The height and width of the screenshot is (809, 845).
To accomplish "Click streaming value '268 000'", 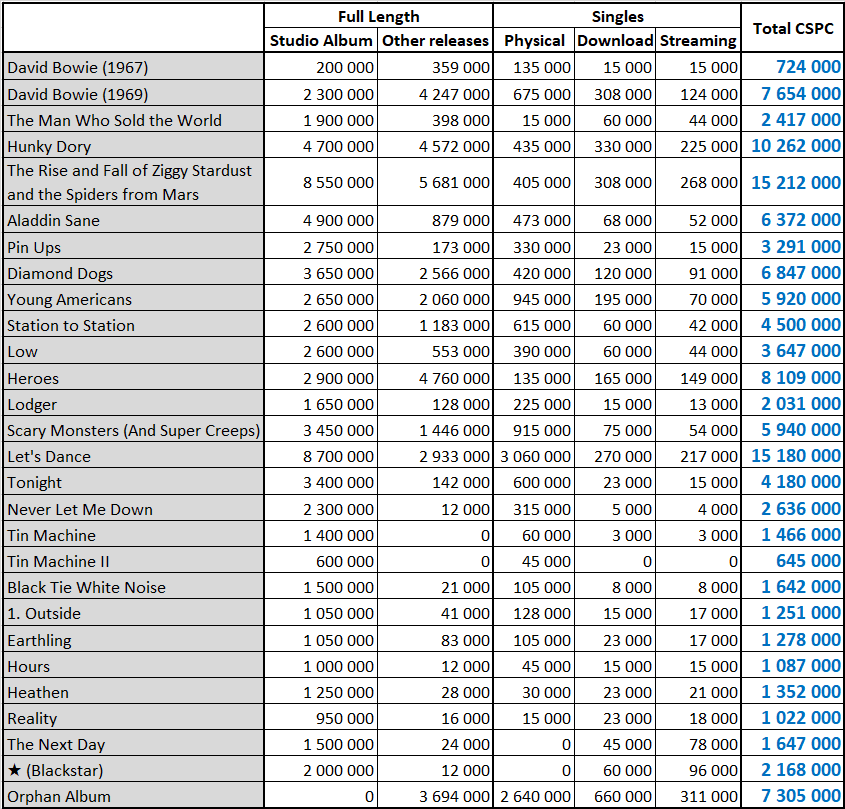I will point(709,183).
